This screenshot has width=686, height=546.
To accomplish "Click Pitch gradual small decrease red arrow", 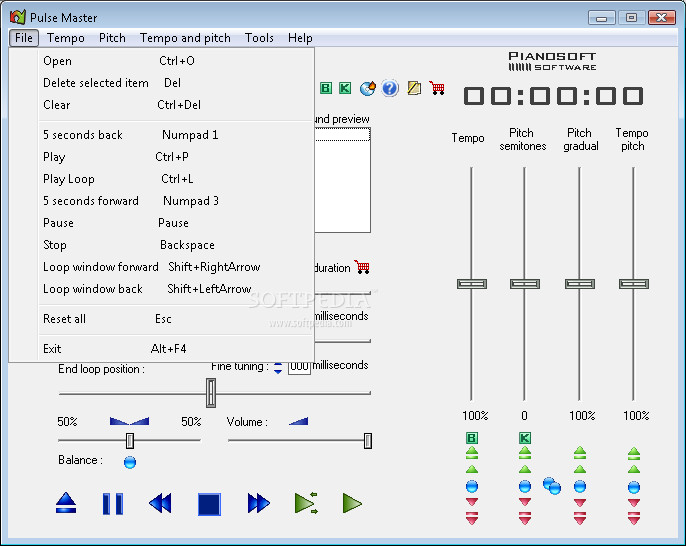I will (x=580, y=503).
